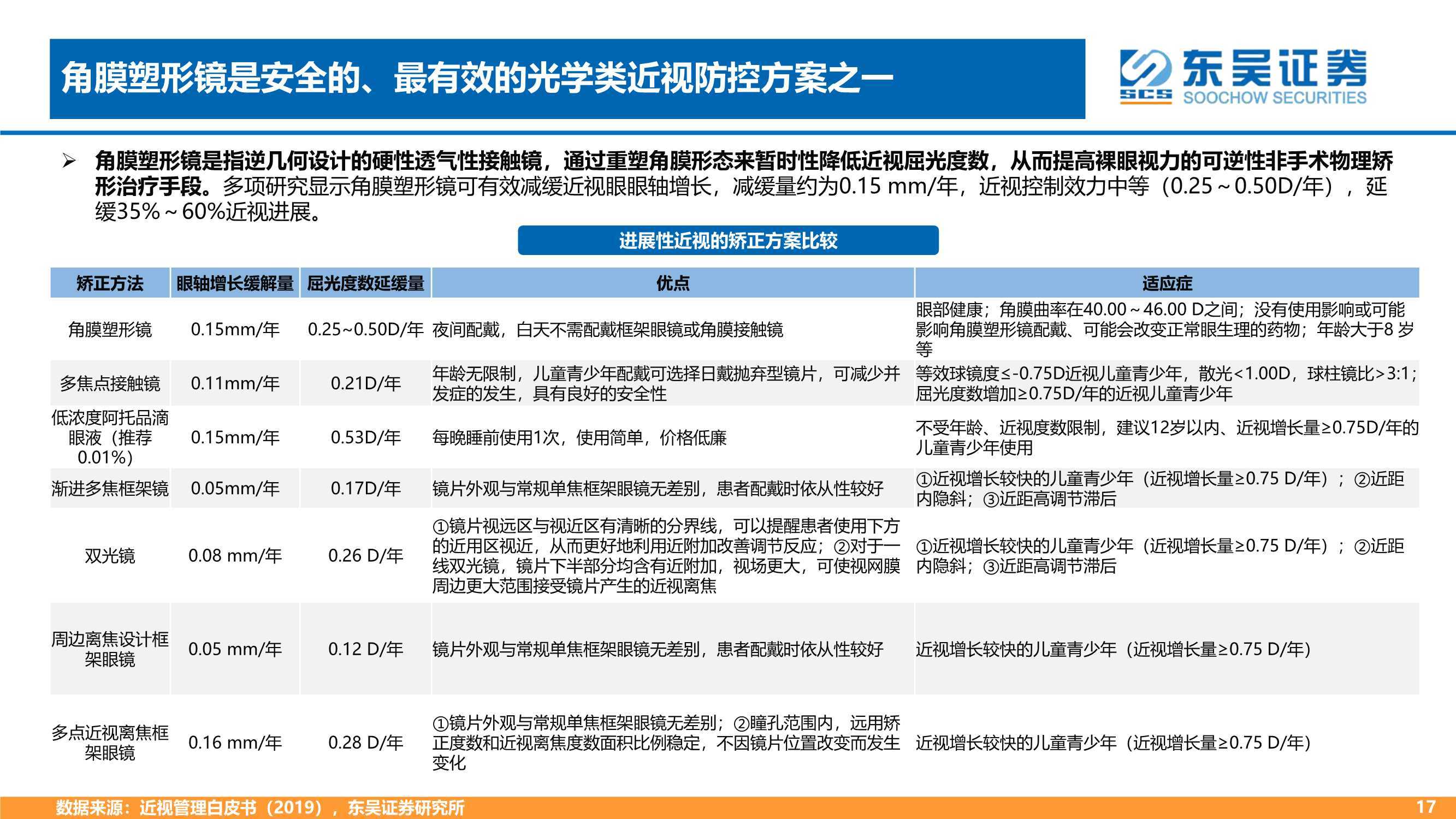1456x819 pixels.
Task: Click the 0.12 D/年 cell
Action: coord(366,649)
